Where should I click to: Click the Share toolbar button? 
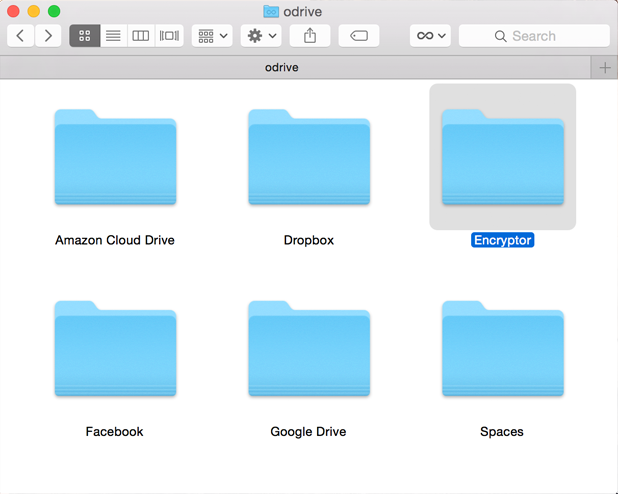click(x=310, y=36)
